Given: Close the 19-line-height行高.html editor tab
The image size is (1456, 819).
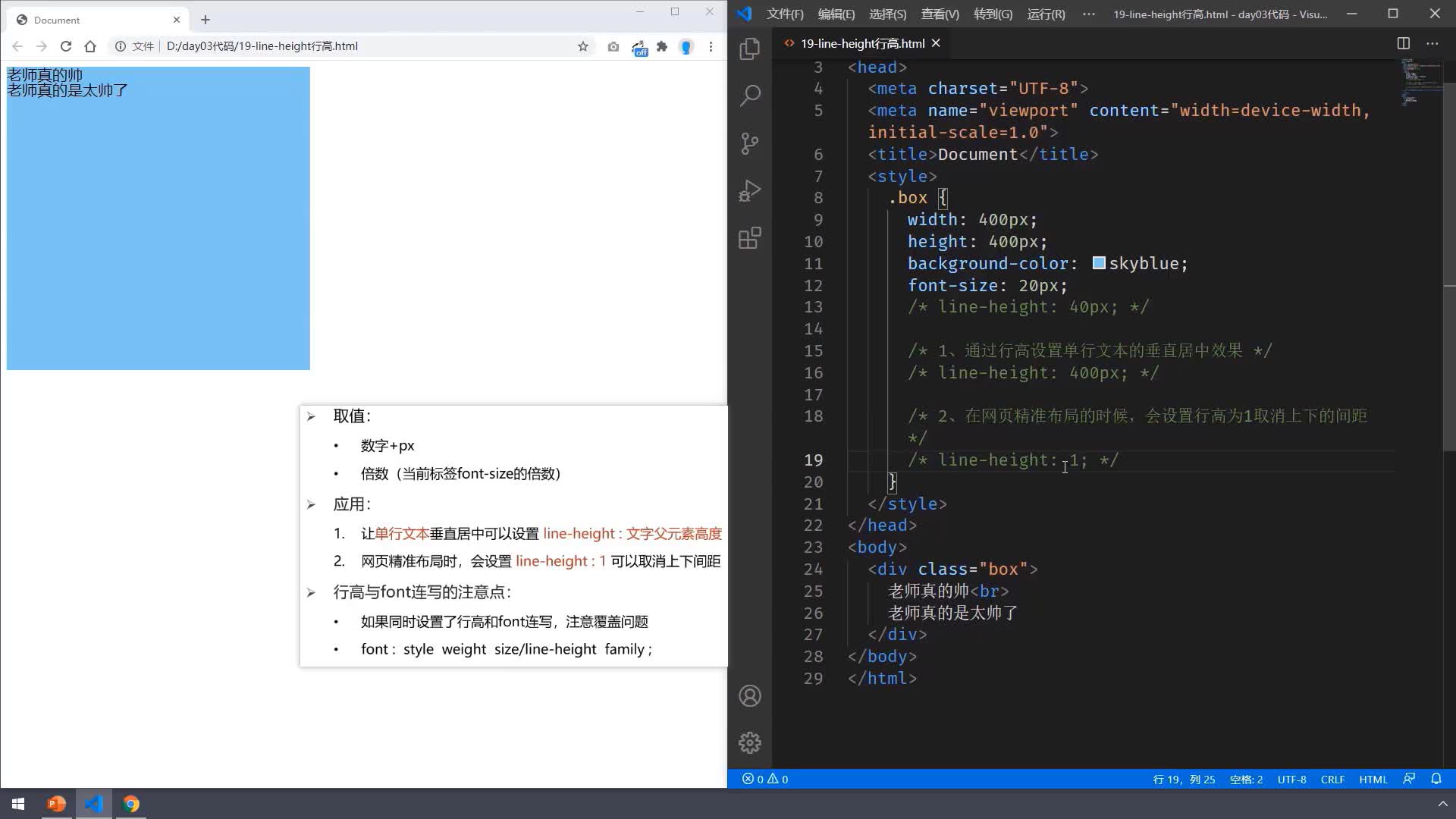Looking at the screenshot, I should click(x=936, y=43).
